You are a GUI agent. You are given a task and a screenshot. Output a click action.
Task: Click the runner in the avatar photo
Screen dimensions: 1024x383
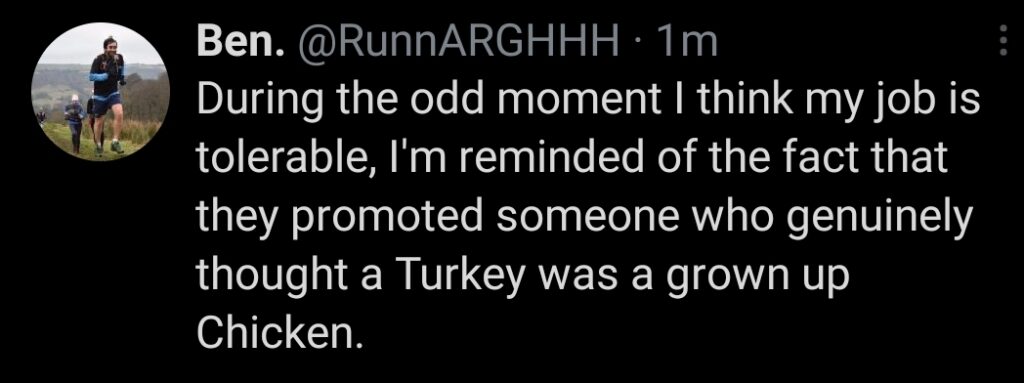point(107,93)
